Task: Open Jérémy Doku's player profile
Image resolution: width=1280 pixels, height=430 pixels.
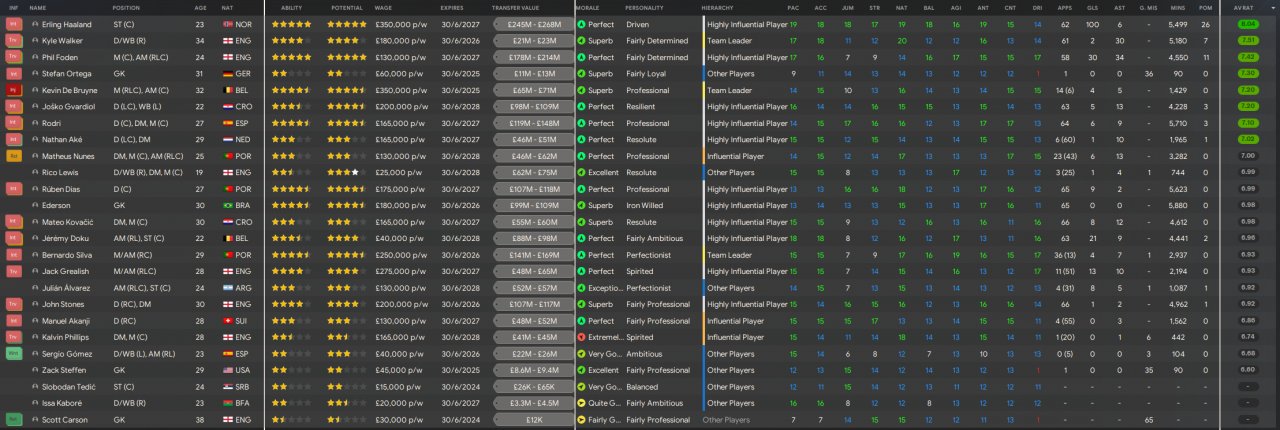Action: tap(65, 238)
